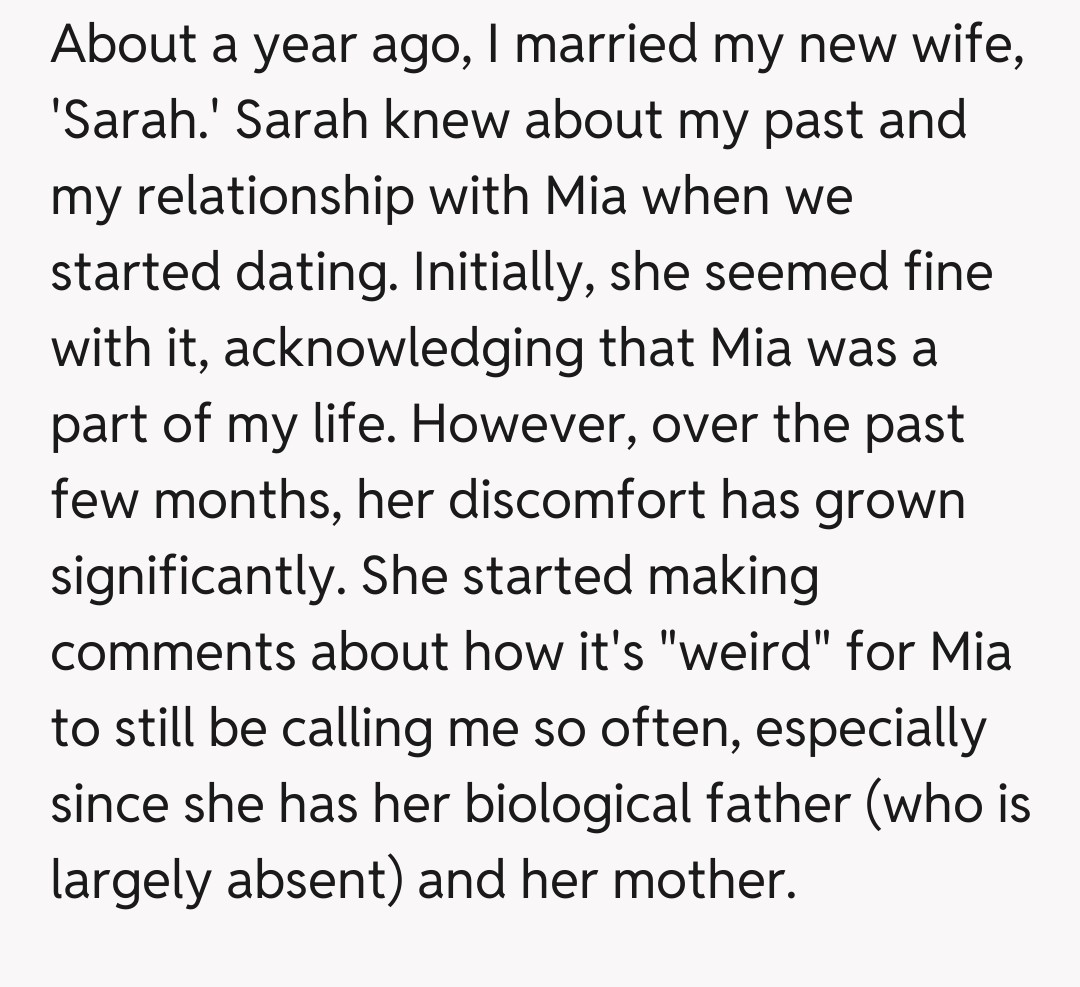Screen dimensions: 1080x987
Task: Click the word "grown" in the text
Action: tap(890, 500)
